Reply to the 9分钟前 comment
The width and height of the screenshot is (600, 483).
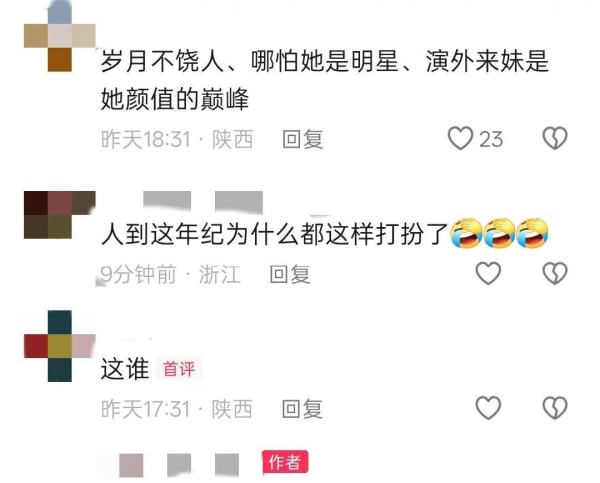pyautogui.click(x=290, y=274)
